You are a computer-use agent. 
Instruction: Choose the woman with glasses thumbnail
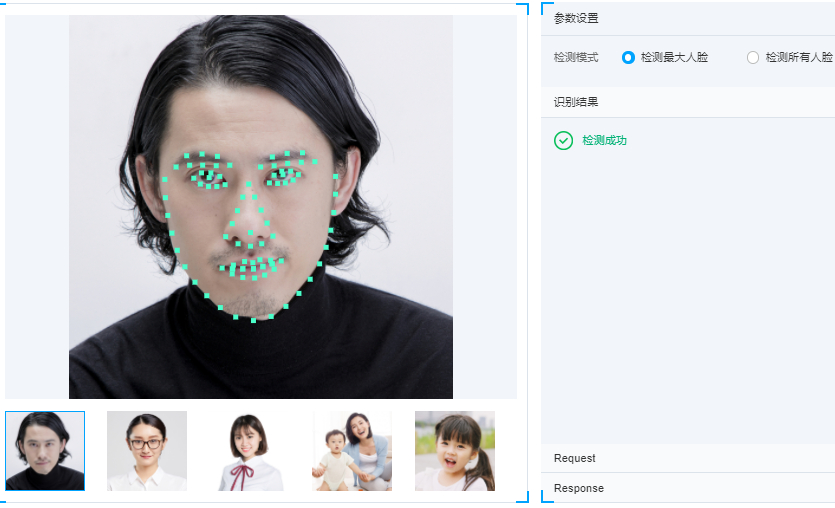[x=147, y=450]
